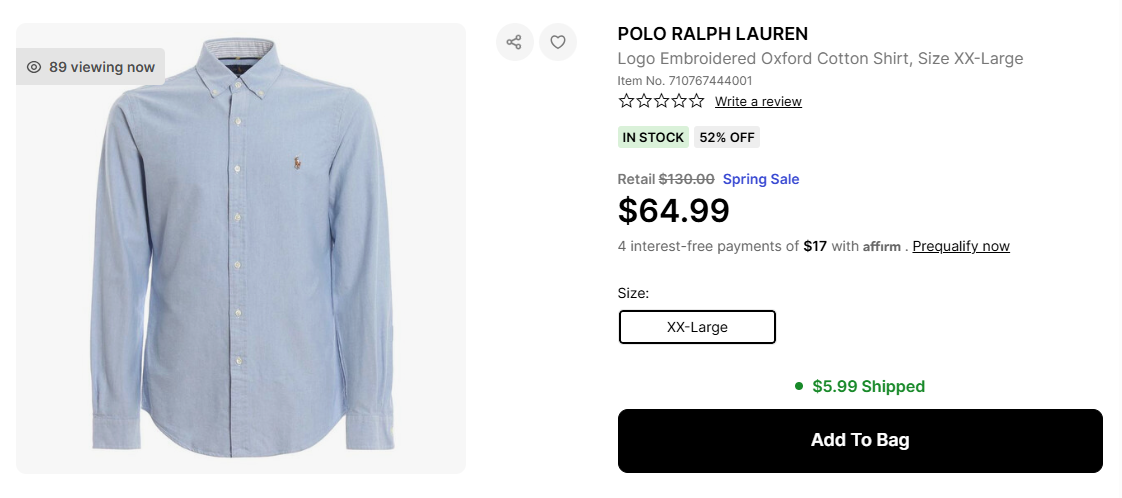
Task: Add shirt to wishlist with heart icon
Action: 558,42
